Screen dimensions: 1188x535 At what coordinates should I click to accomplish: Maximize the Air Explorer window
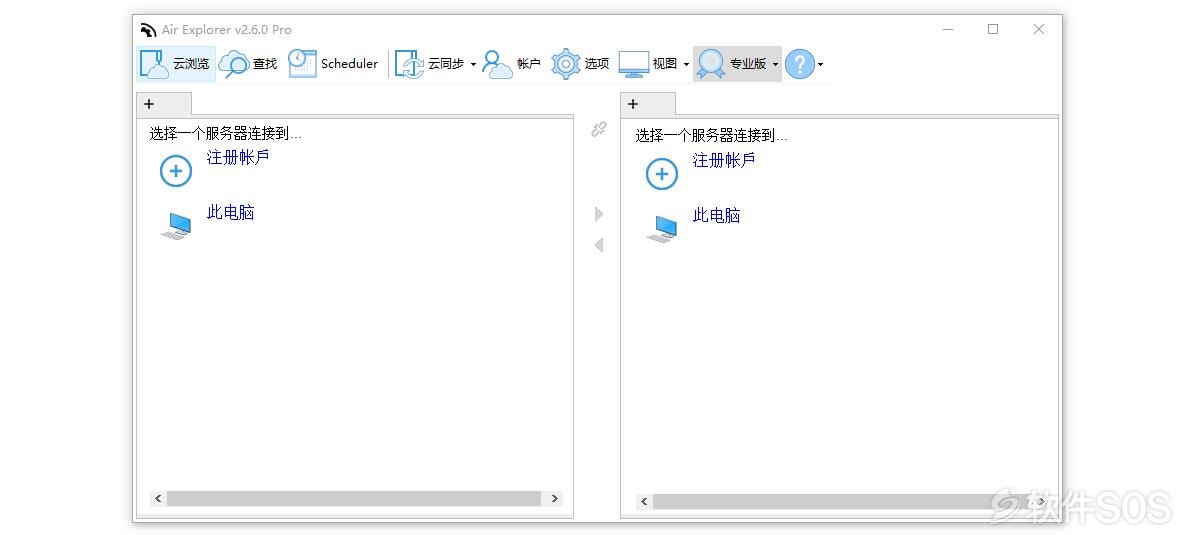tap(993, 30)
